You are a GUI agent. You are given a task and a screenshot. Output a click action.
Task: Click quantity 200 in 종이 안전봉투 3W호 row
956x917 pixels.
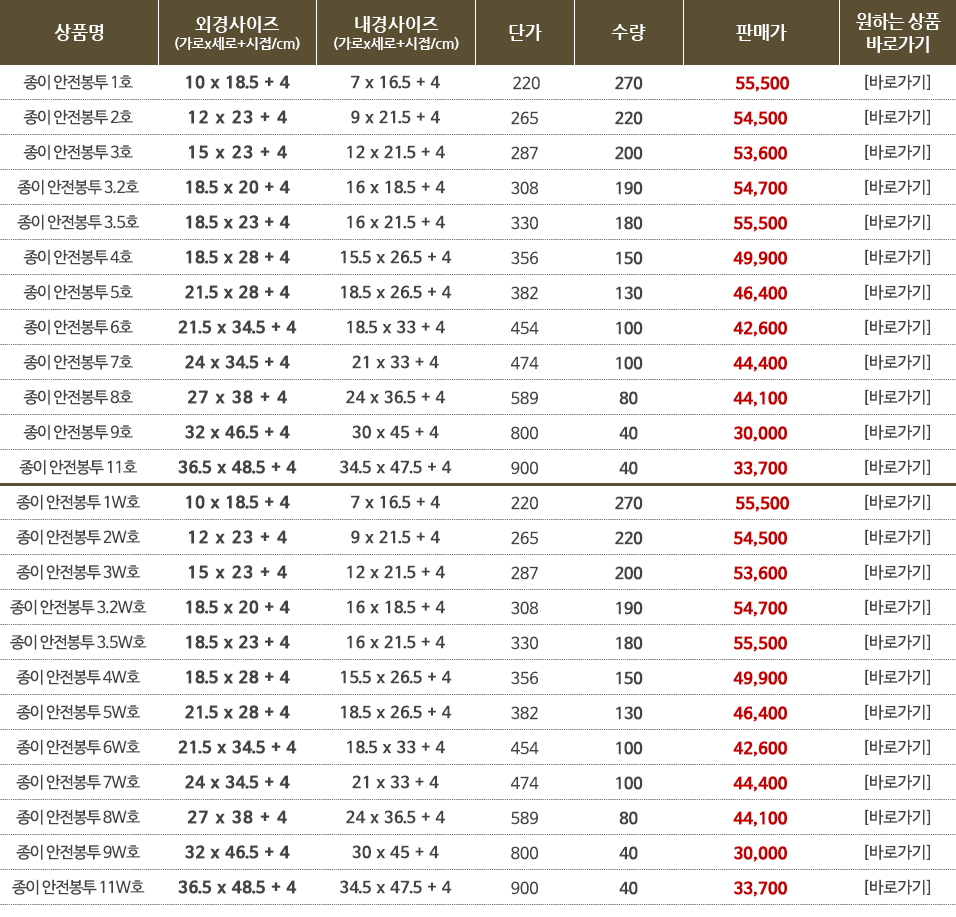(629, 573)
